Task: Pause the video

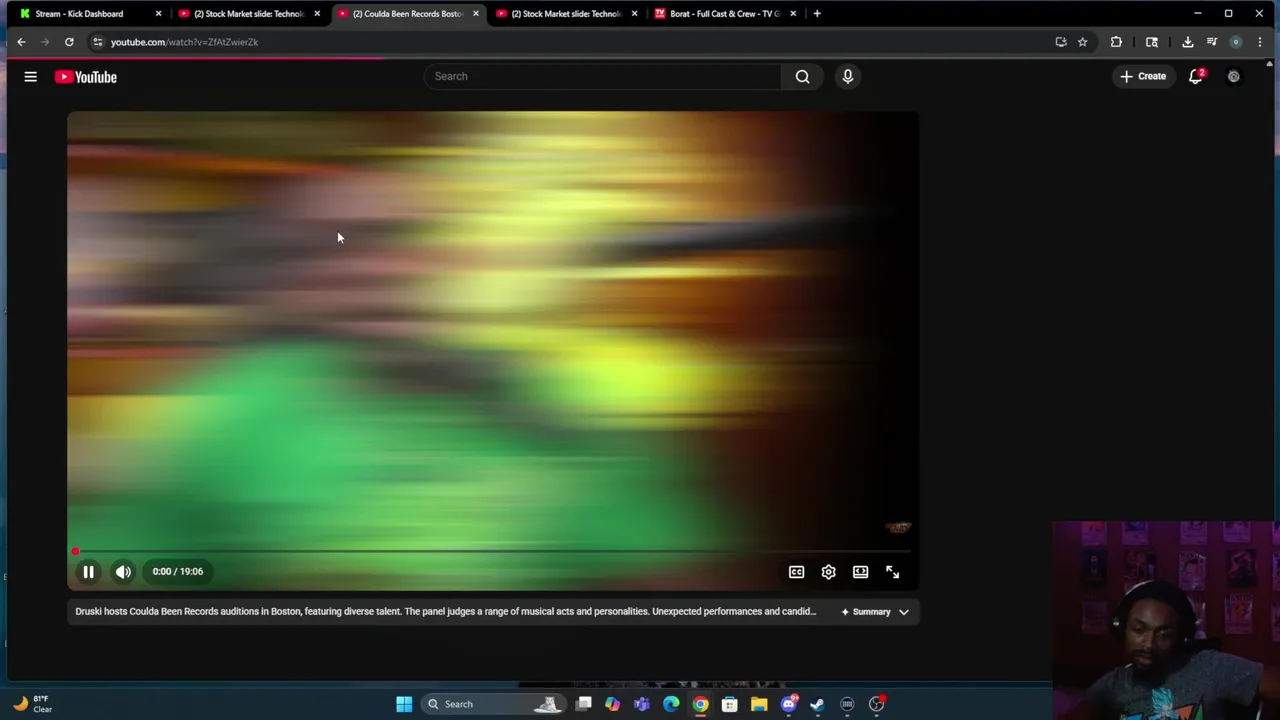Action: pos(88,572)
